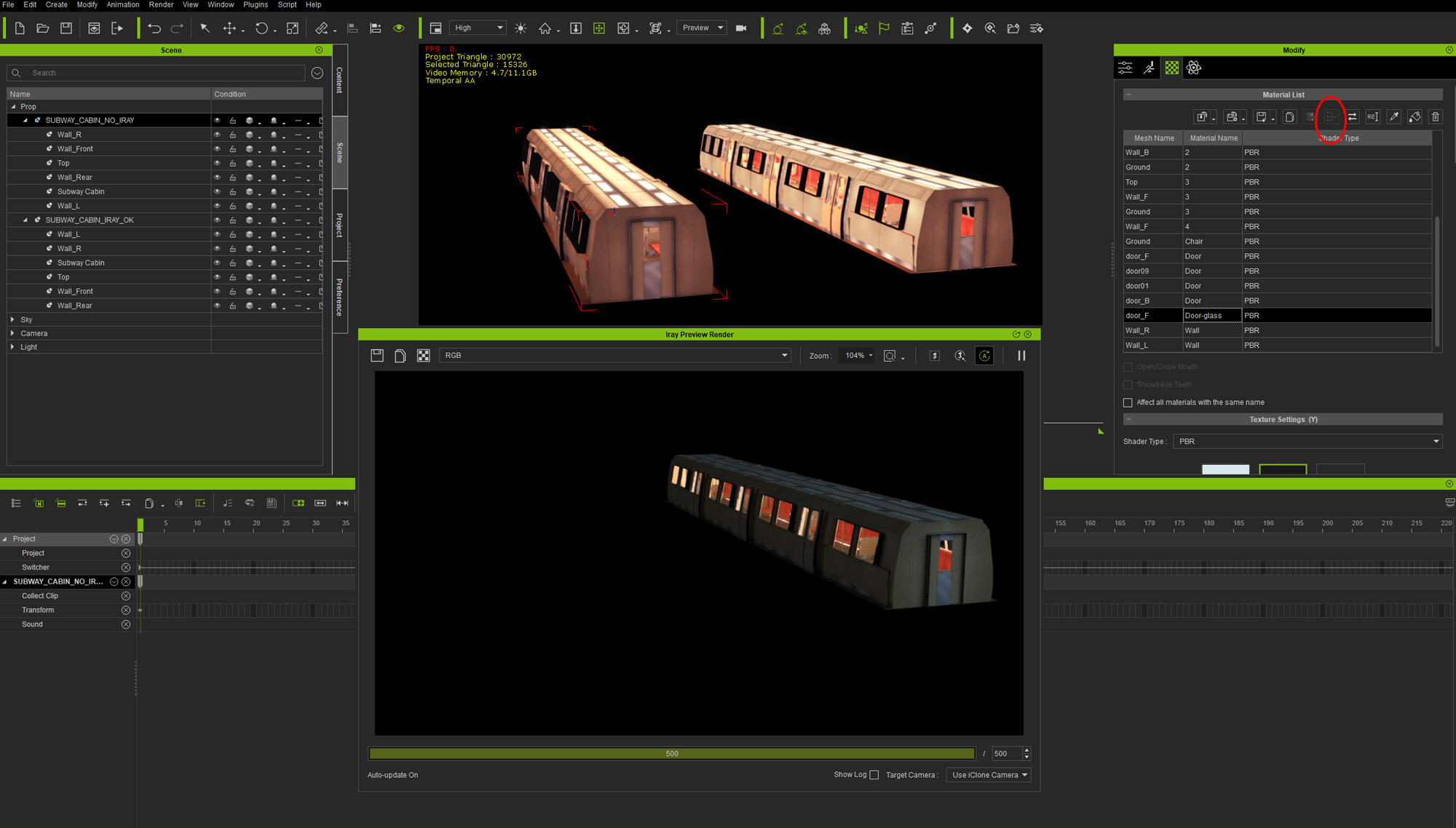Select the Move object tool

pos(229,28)
